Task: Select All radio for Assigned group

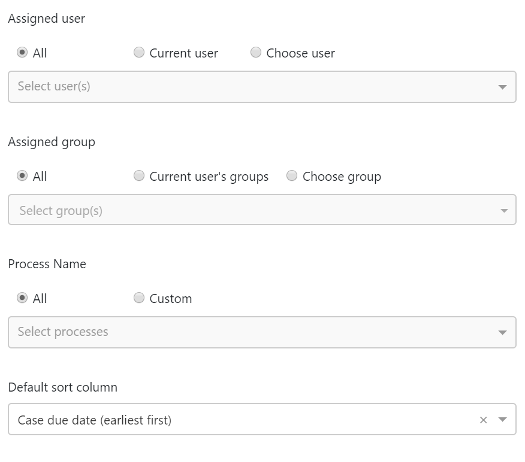Action: (x=22, y=176)
